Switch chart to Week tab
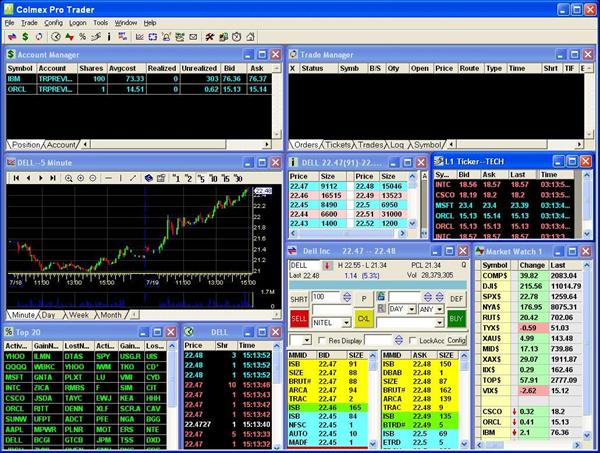600x453 pixels. coord(79,315)
